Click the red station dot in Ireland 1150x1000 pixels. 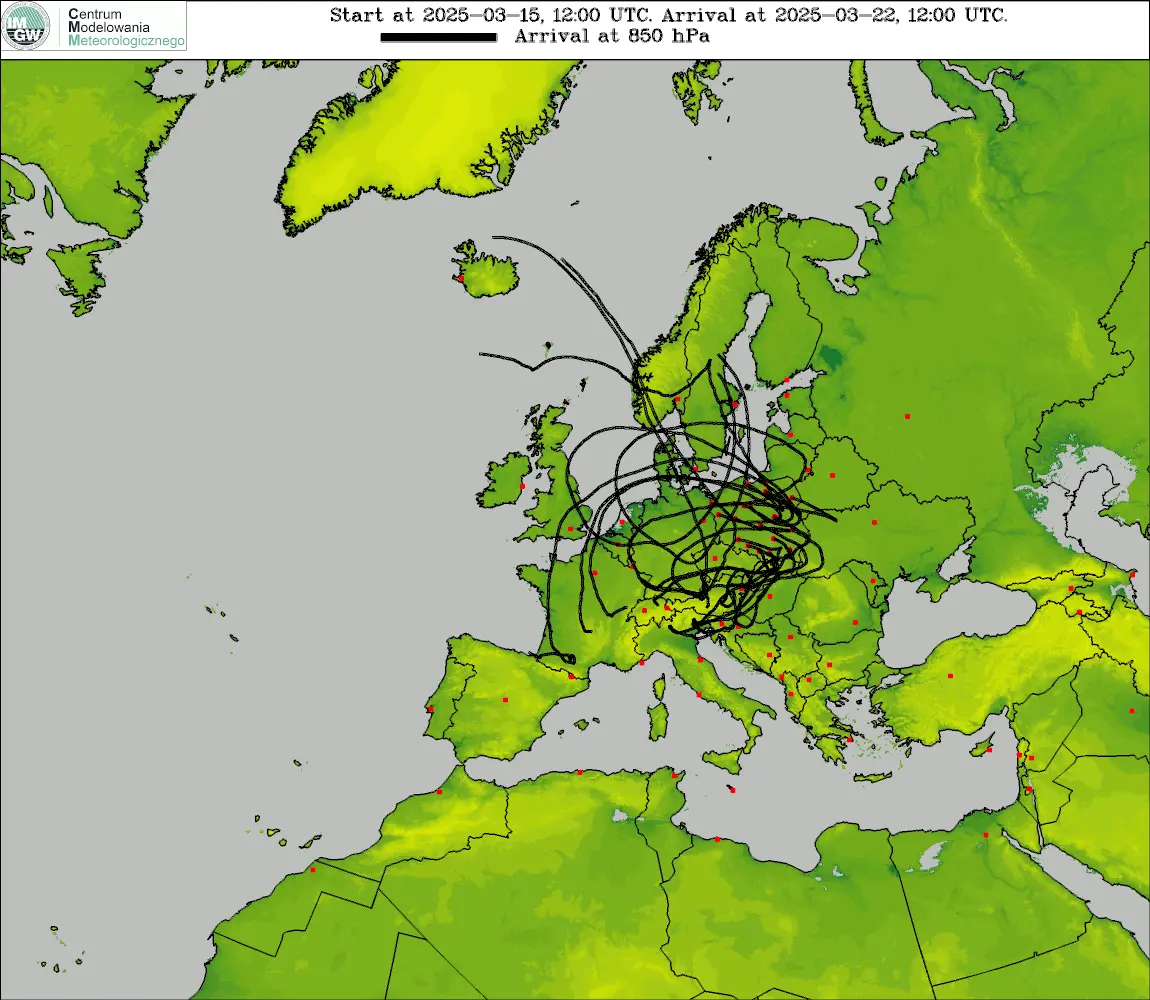(522, 486)
